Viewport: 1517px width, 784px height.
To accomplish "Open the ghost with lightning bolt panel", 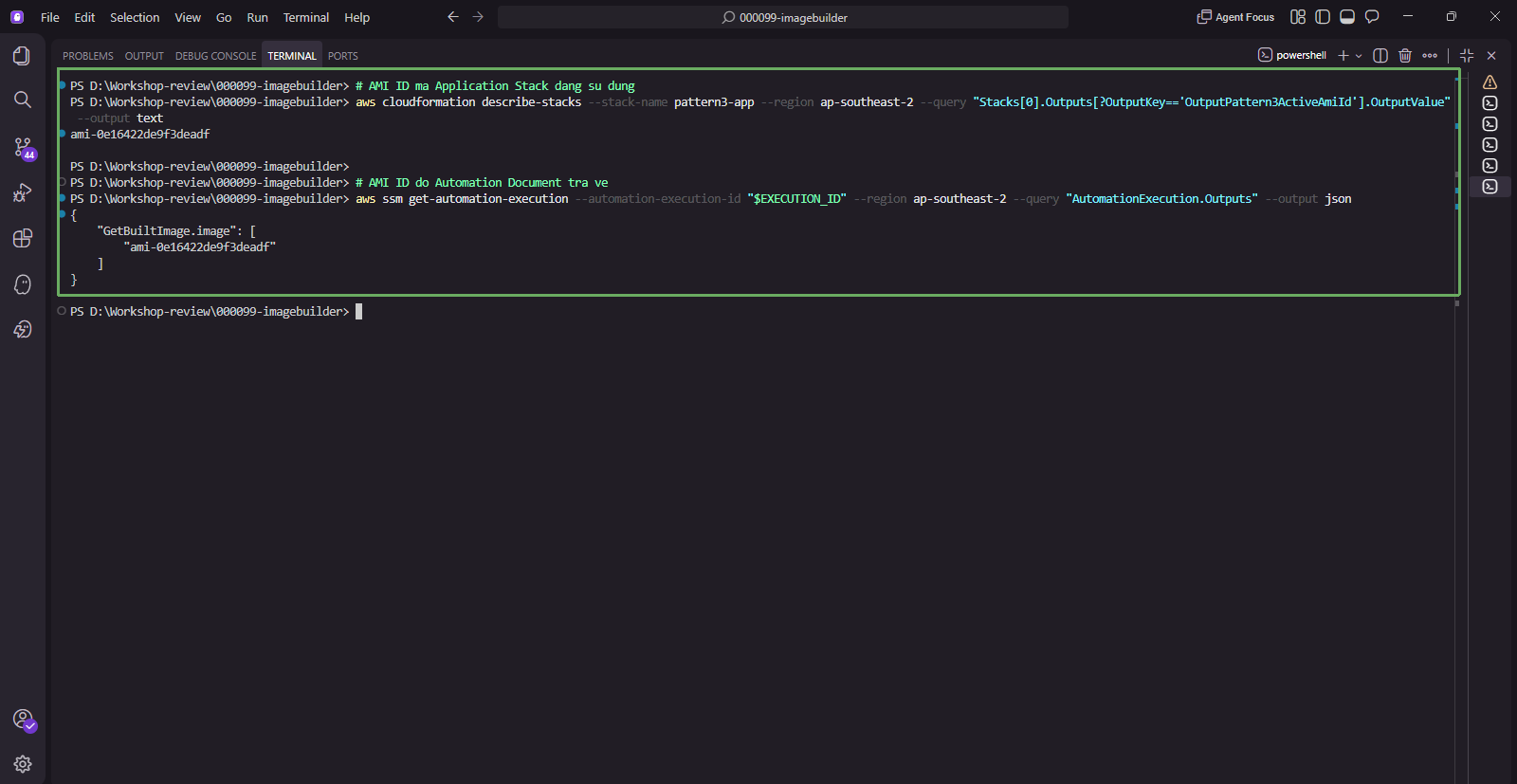I will [22, 329].
